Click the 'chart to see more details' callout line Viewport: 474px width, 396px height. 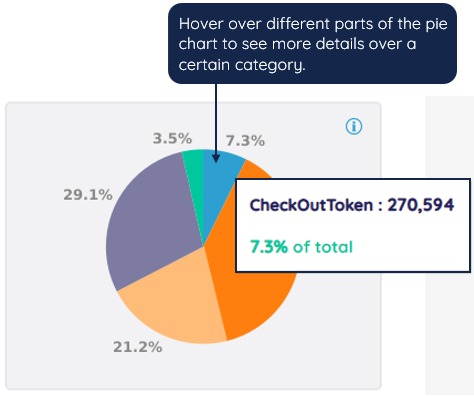[297, 44]
